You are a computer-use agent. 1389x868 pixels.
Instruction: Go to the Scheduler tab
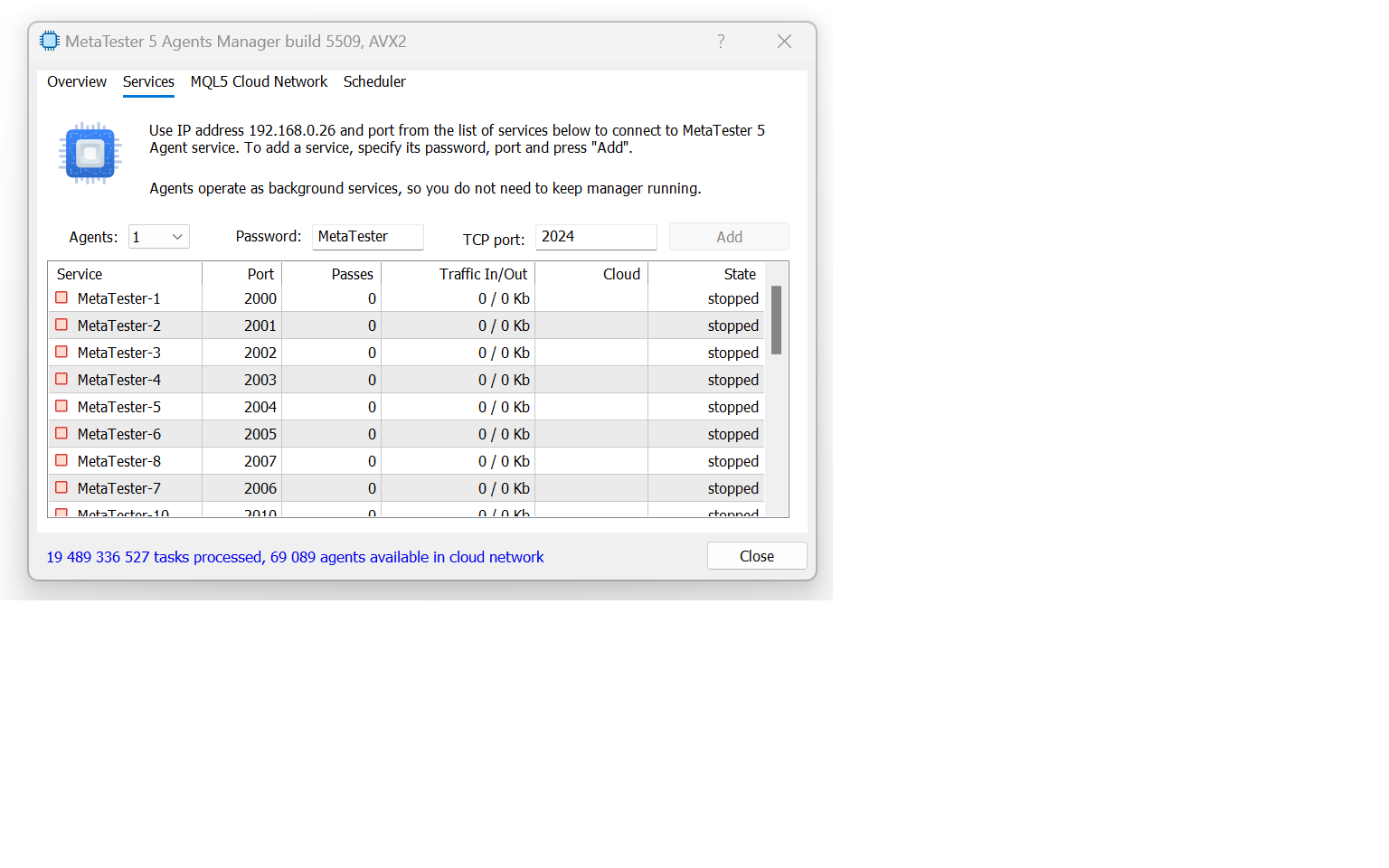(x=374, y=81)
